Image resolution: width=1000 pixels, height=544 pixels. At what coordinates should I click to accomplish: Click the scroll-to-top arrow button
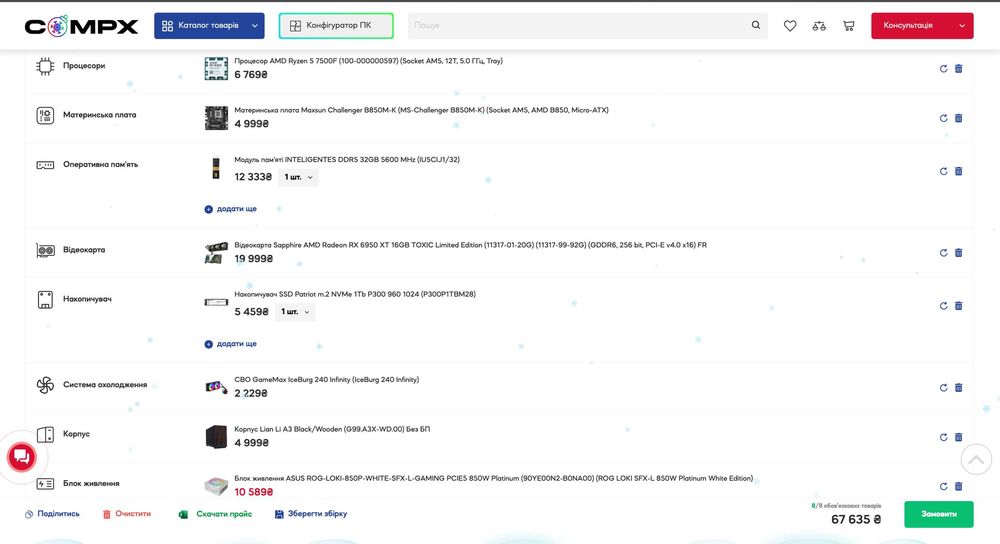(x=976, y=459)
